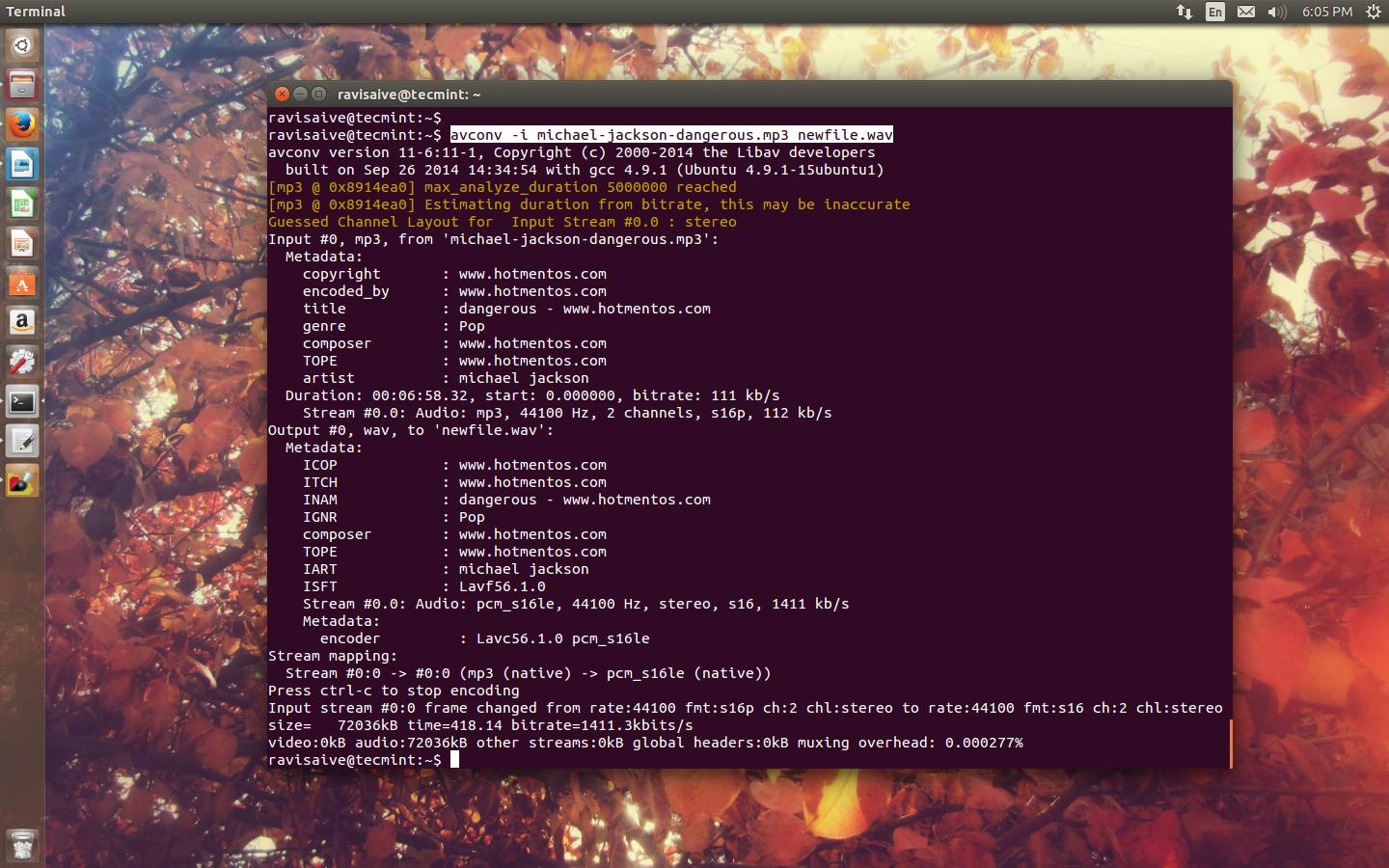This screenshot has height=868, width=1389.
Task: Open the sound volume indicator
Action: click(x=1277, y=12)
